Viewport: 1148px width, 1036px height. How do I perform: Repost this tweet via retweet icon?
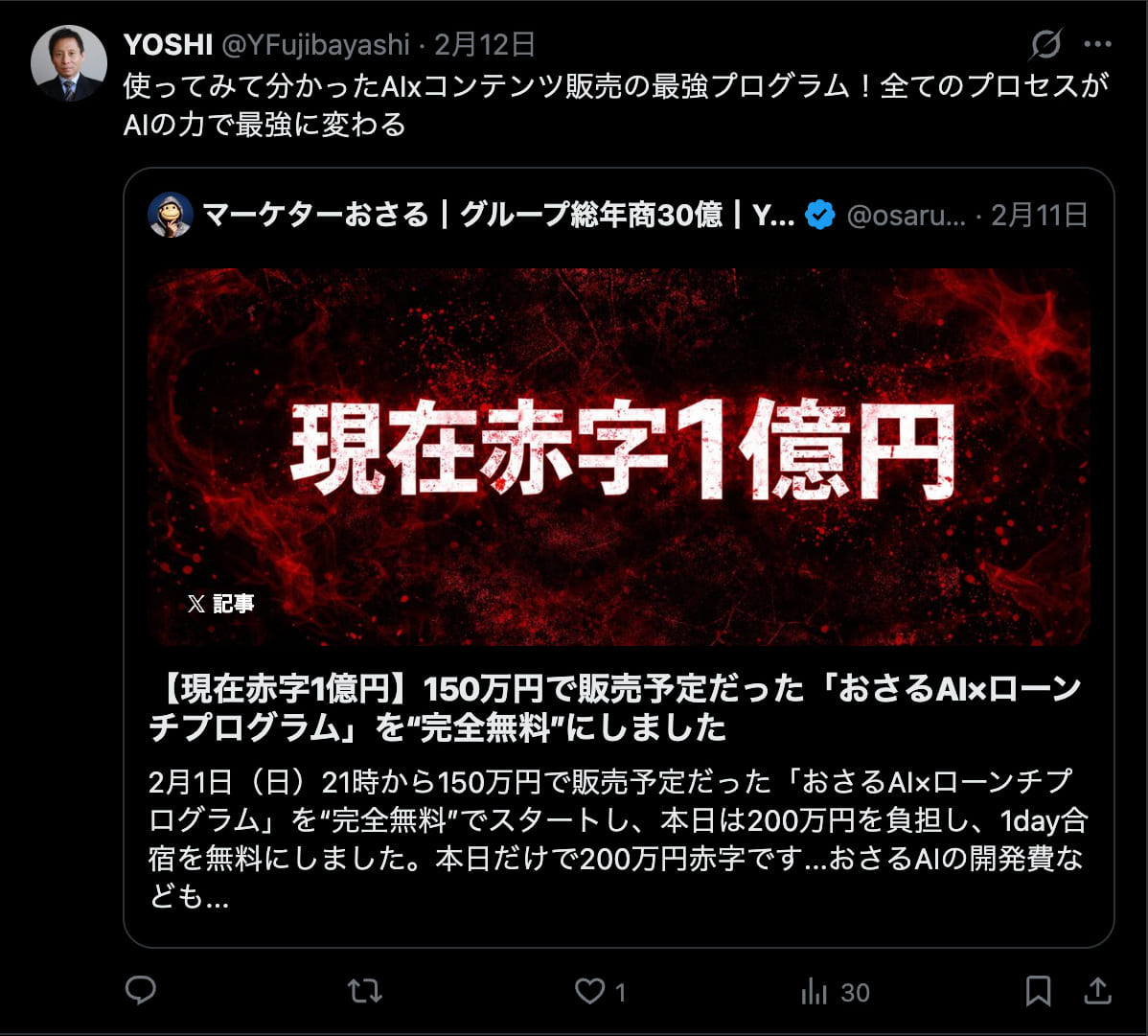pyautogui.click(x=364, y=991)
